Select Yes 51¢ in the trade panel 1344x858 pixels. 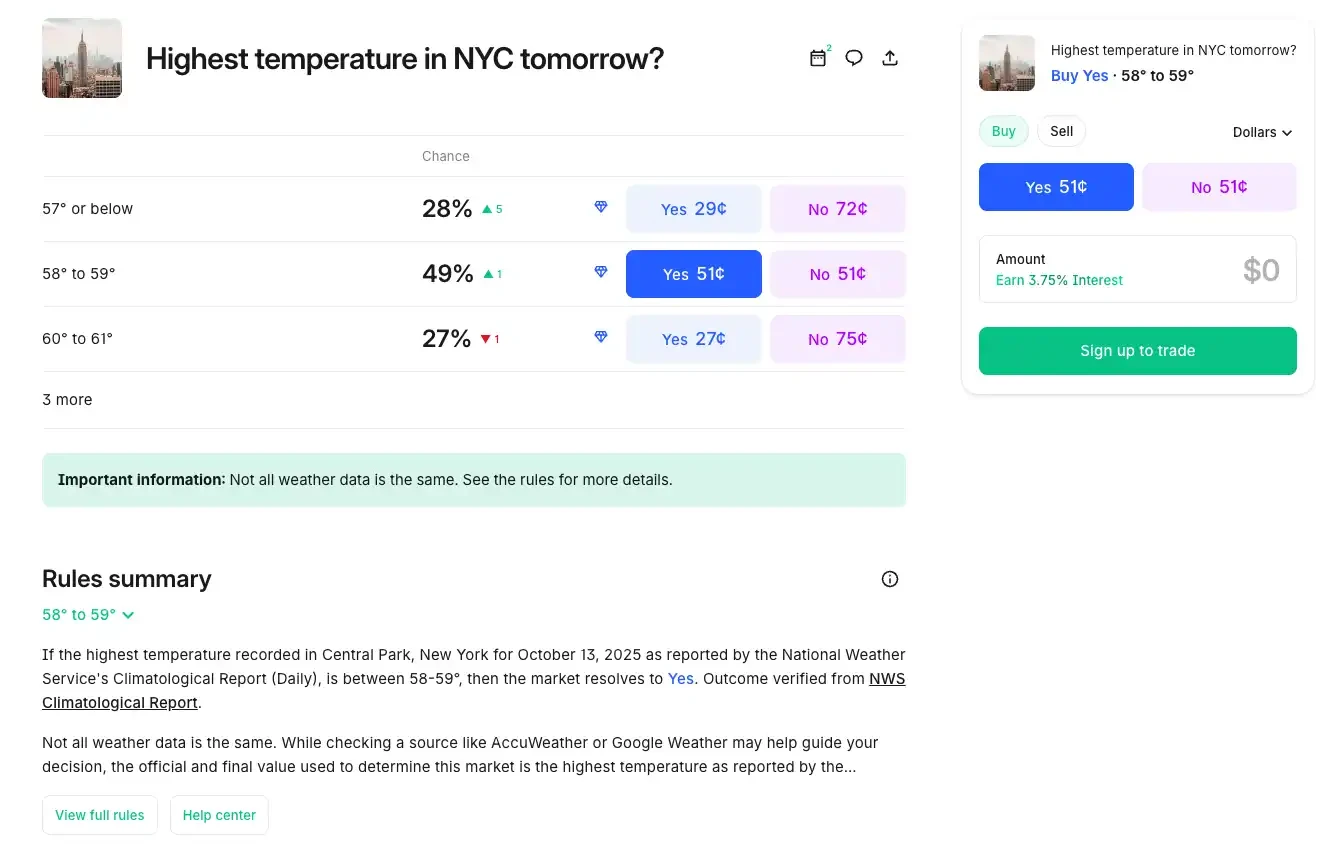coord(1056,187)
